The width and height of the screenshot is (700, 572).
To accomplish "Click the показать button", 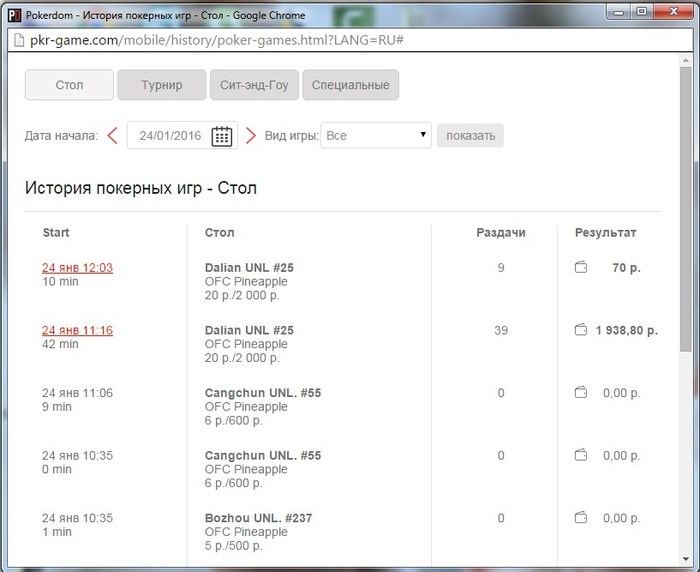I will coord(470,136).
